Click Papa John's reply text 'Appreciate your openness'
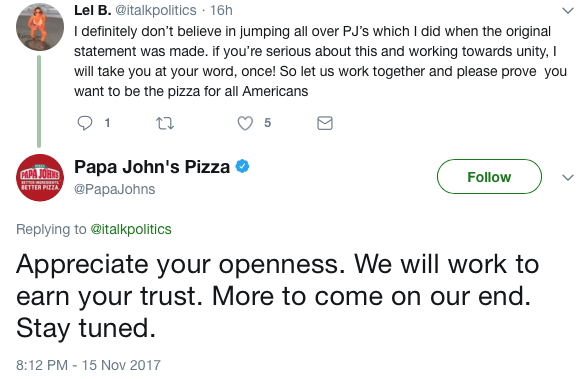The width and height of the screenshot is (587, 379). (180, 264)
